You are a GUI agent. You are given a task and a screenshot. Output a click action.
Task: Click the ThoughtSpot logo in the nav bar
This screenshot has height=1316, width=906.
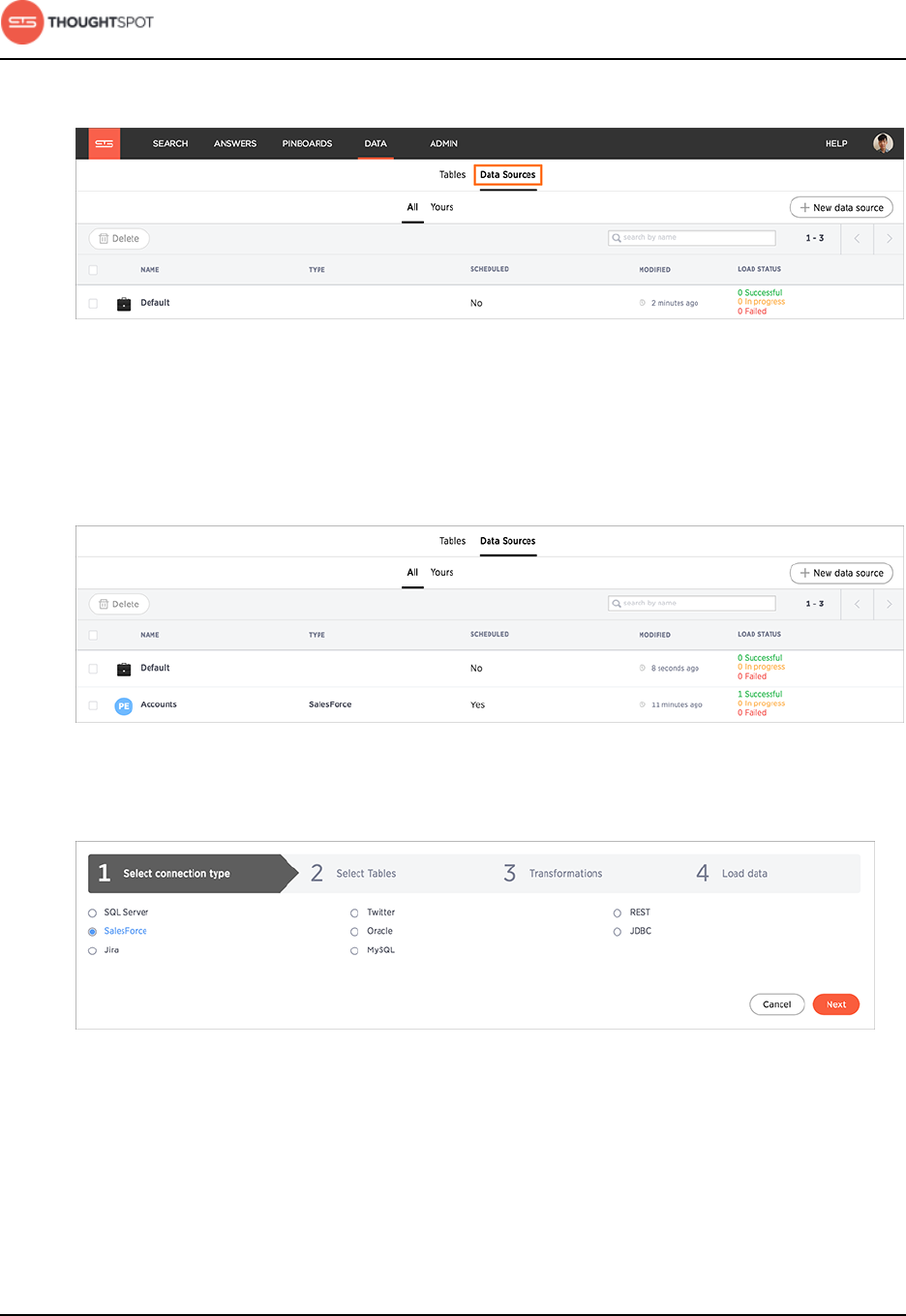point(105,143)
